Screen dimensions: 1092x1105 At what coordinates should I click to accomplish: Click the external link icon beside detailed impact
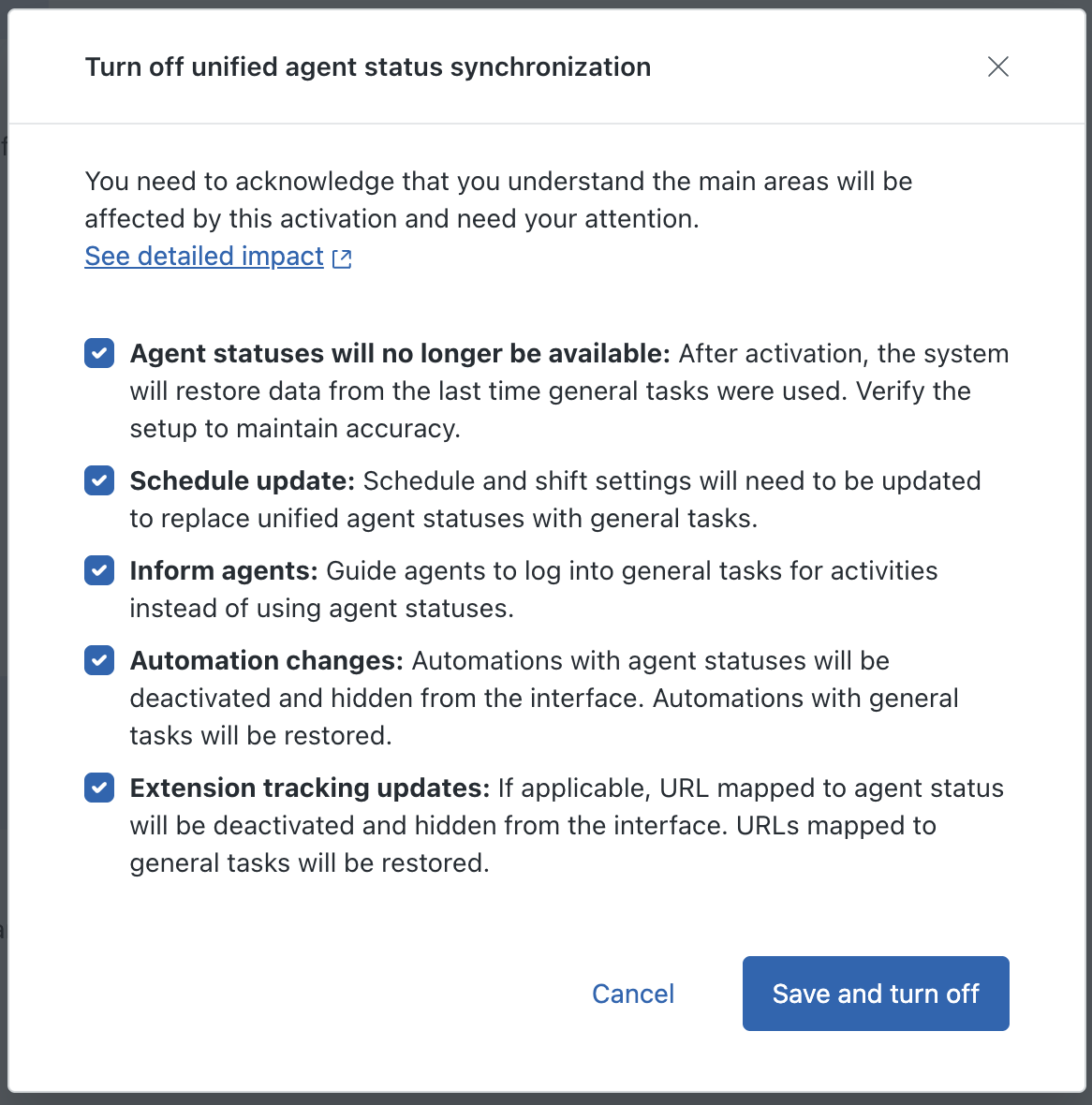[342, 258]
